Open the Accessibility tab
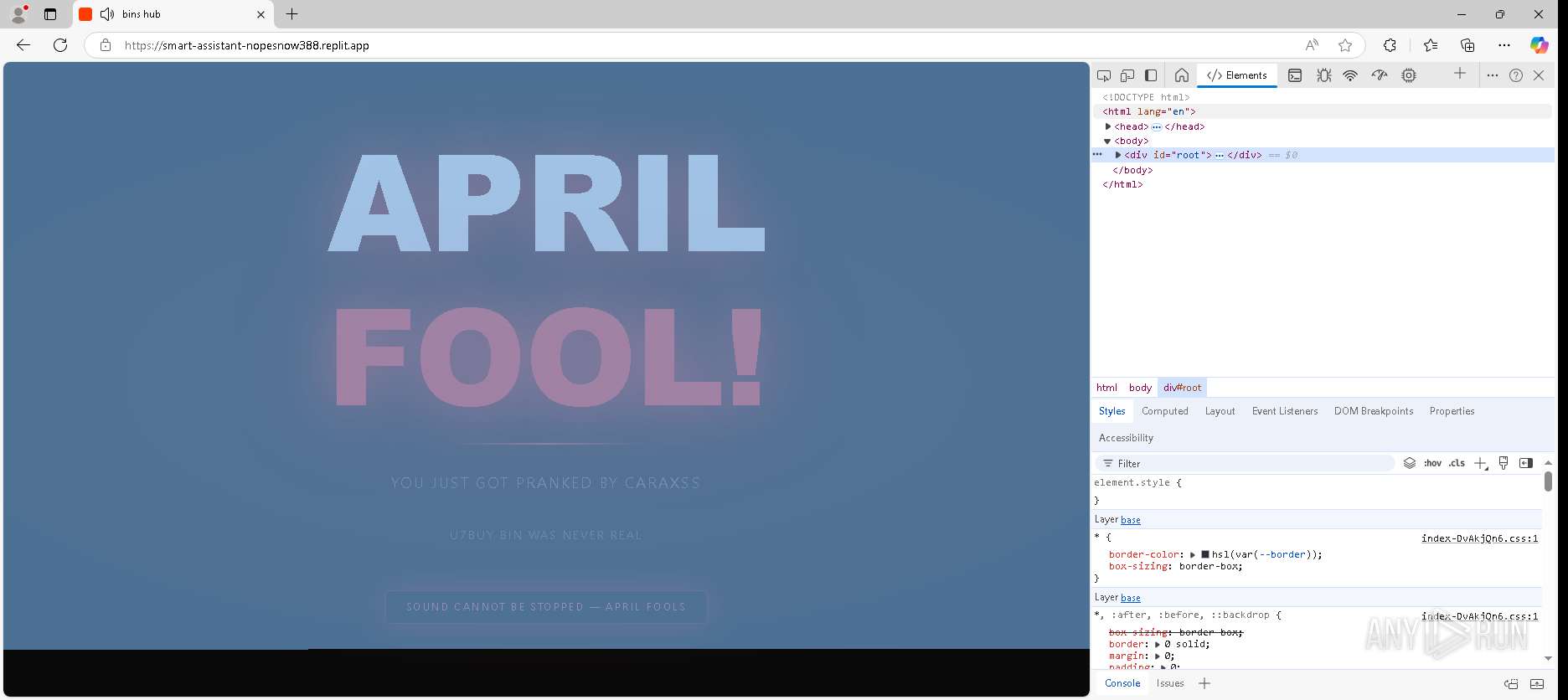Image resolution: width=1568 pixels, height=700 pixels. pyautogui.click(x=1126, y=438)
